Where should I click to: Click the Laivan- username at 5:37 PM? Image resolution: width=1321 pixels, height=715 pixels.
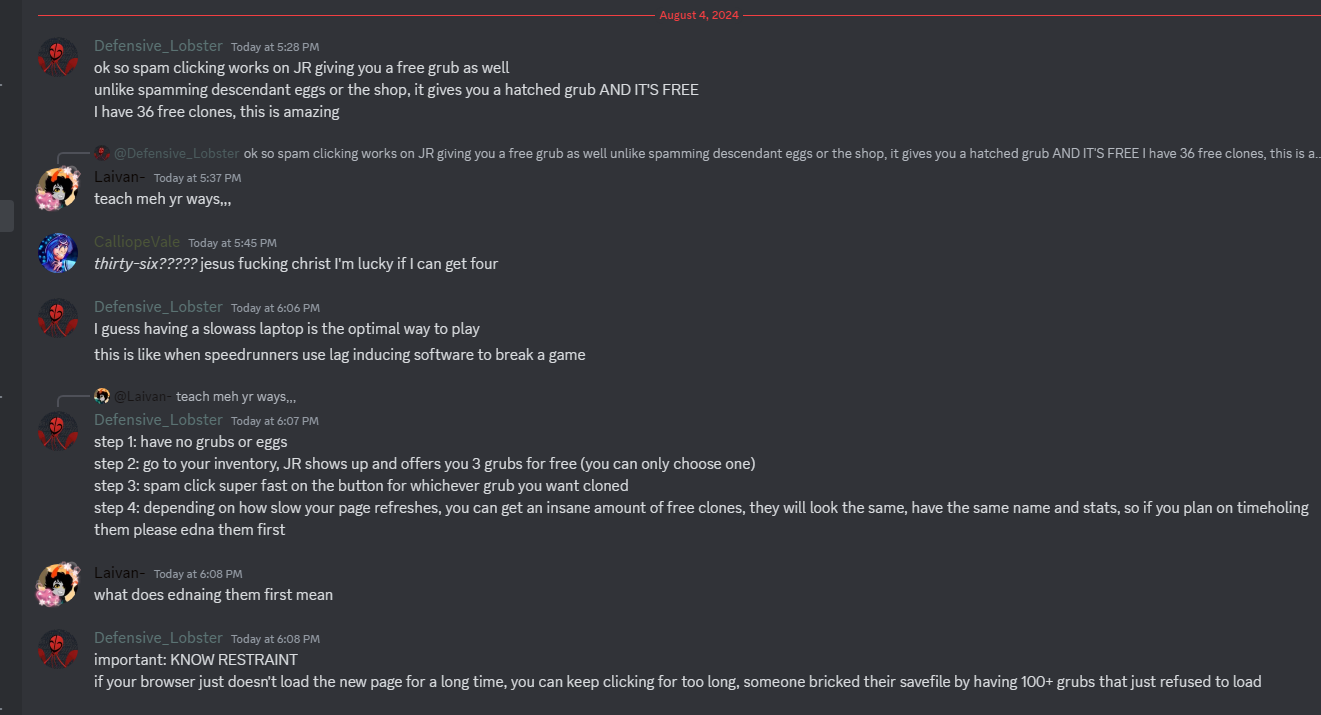pyautogui.click(x=120, y=177)
